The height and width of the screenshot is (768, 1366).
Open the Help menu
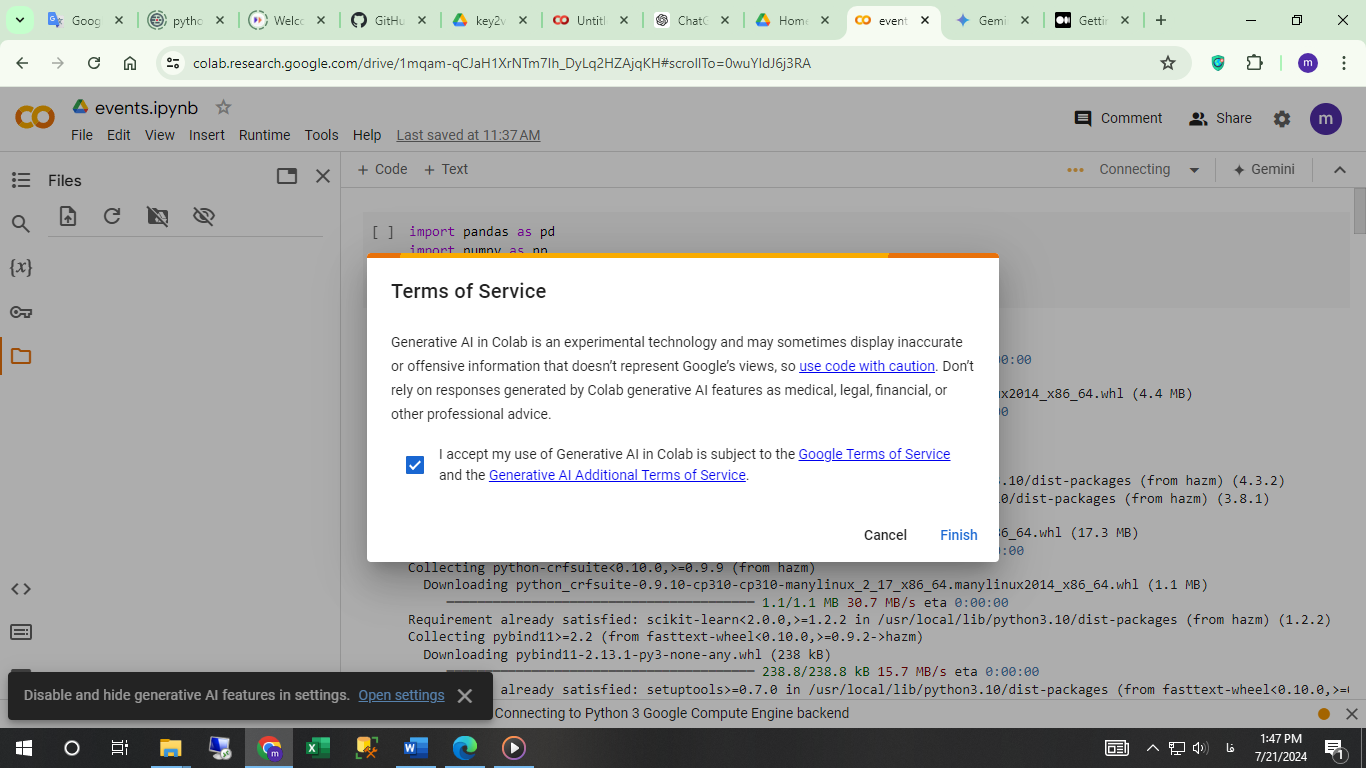pos(367,135)
